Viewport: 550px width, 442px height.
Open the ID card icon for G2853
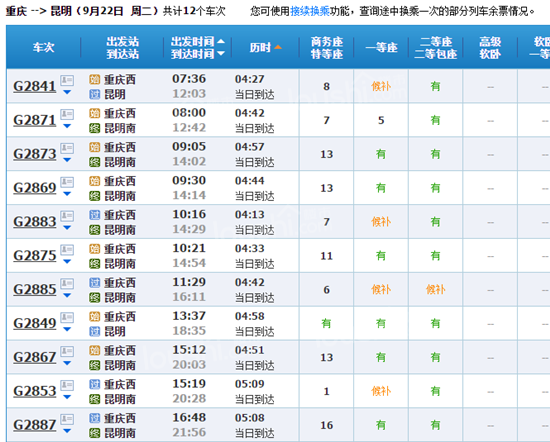67,385
